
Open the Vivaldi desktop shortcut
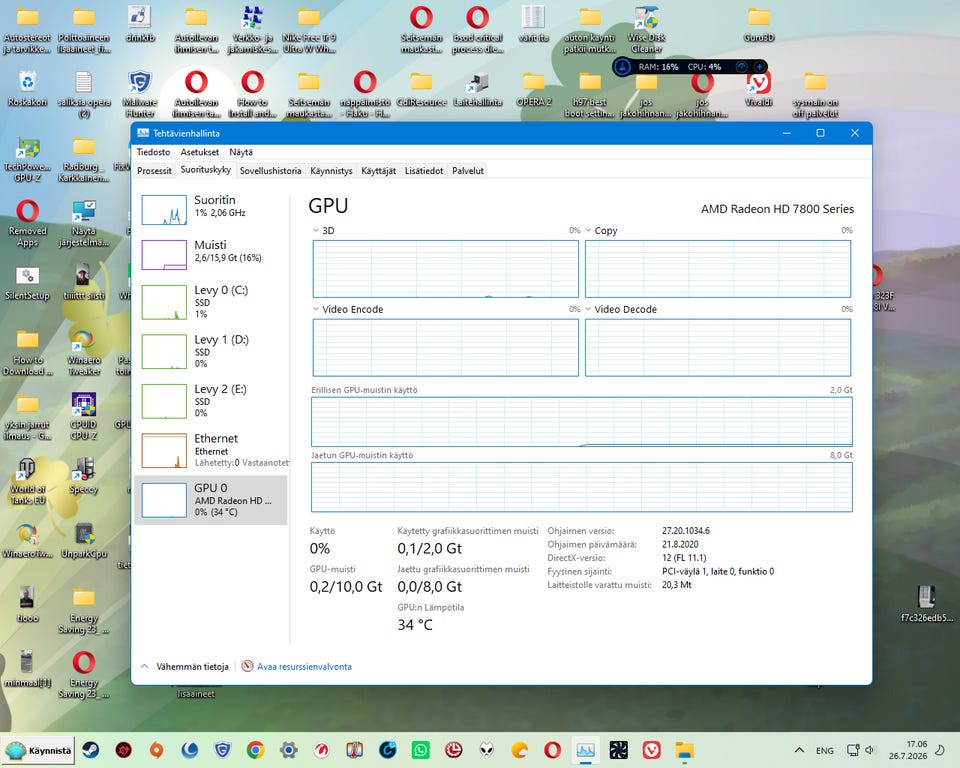click(759, 89)
